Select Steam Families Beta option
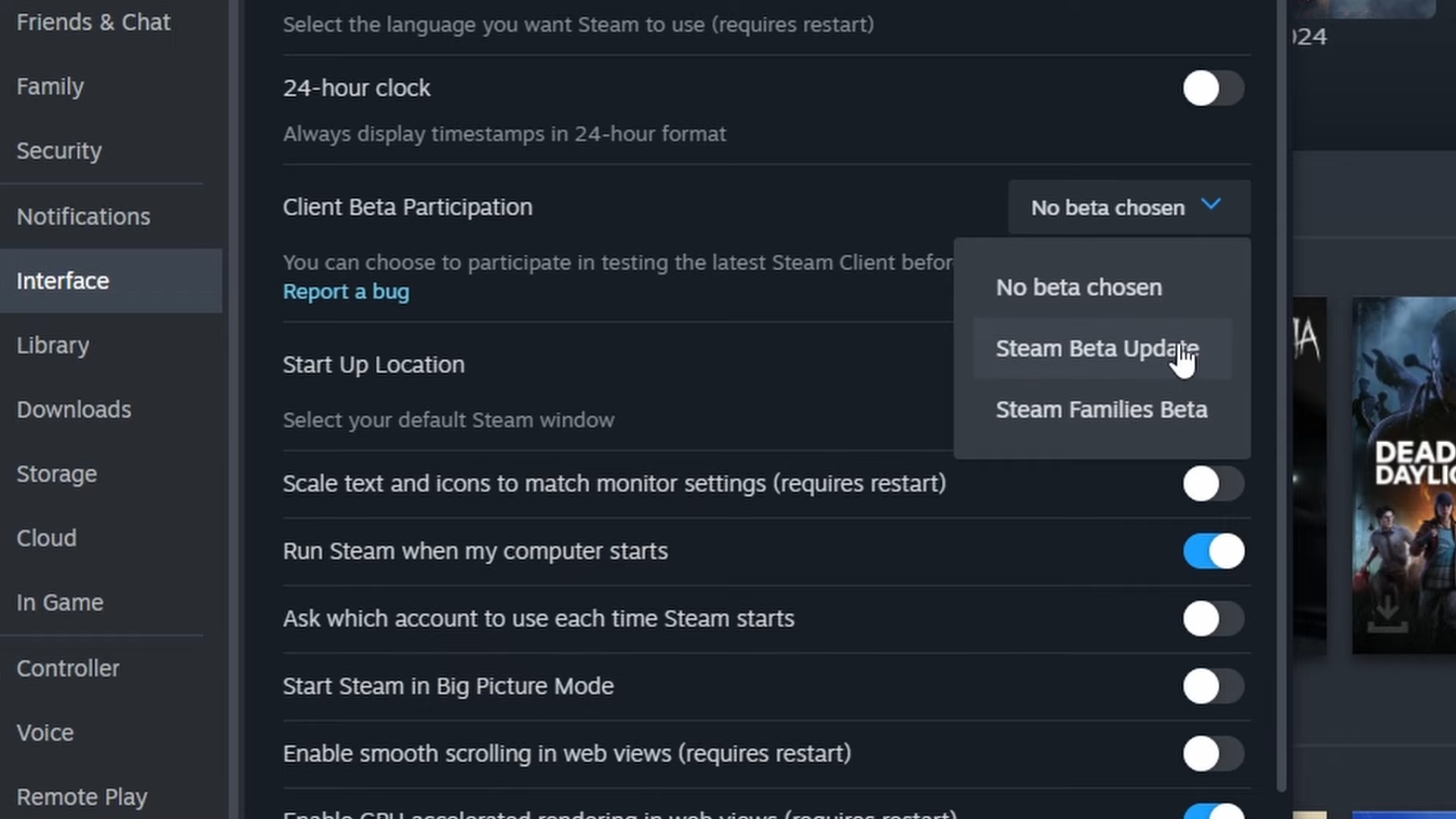The width and height of the screenshot is (1456, 819). click(1102, 409)
